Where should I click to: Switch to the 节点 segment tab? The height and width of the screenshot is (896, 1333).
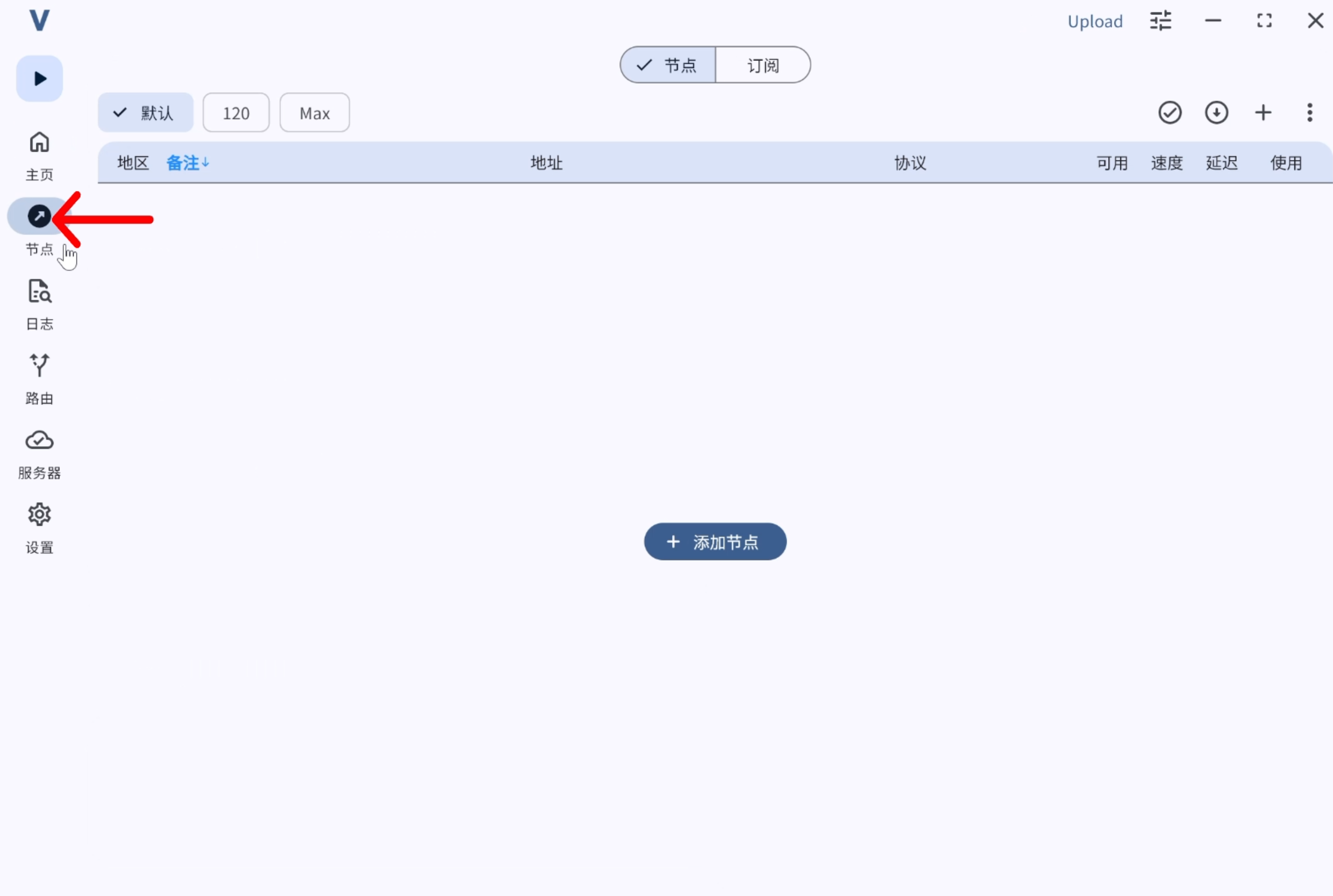coord(668,65)
